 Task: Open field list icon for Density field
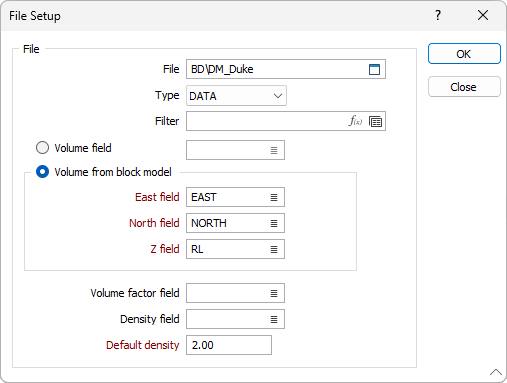tap(274, 319)
